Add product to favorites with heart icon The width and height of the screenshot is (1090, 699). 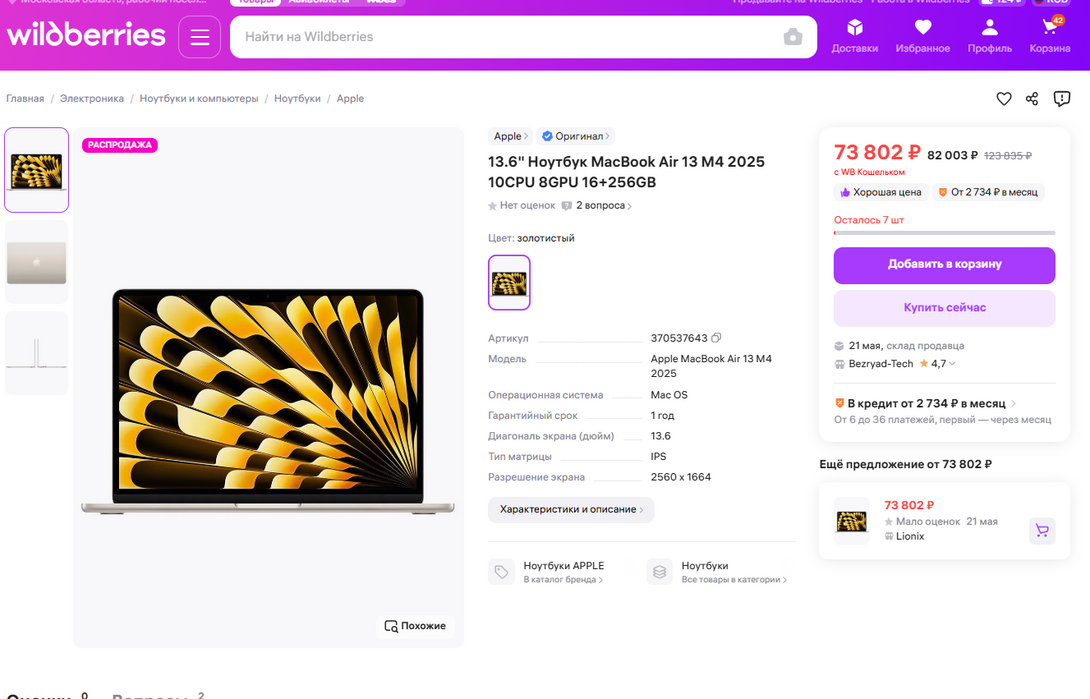click(1004, 99)
